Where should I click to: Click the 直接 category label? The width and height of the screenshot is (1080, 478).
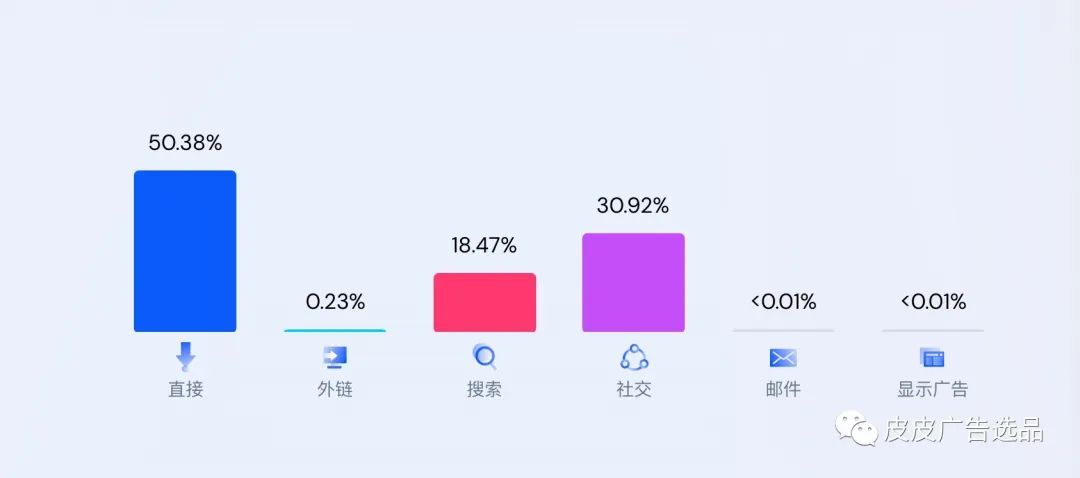pos(185,389)
